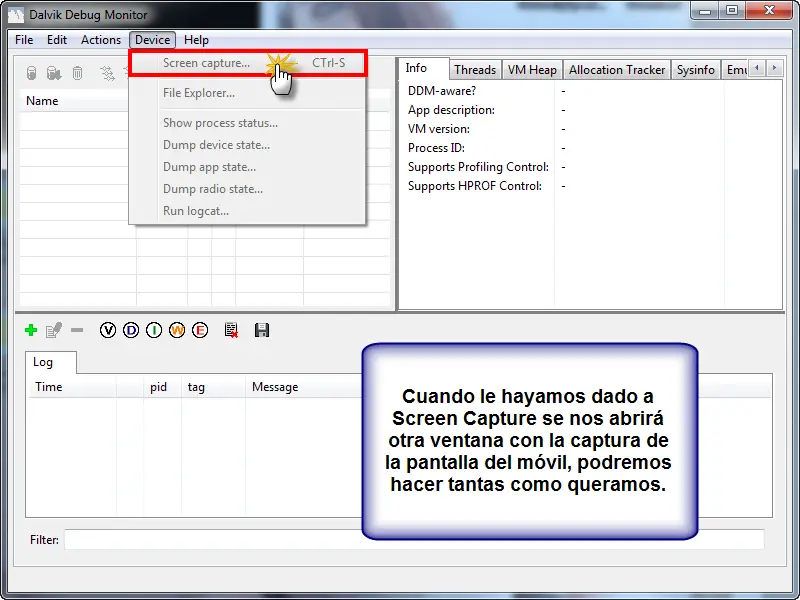Toggle Verbose (V) log level
The height and width of the screenshot is (600, 800).
click(108, 330)
